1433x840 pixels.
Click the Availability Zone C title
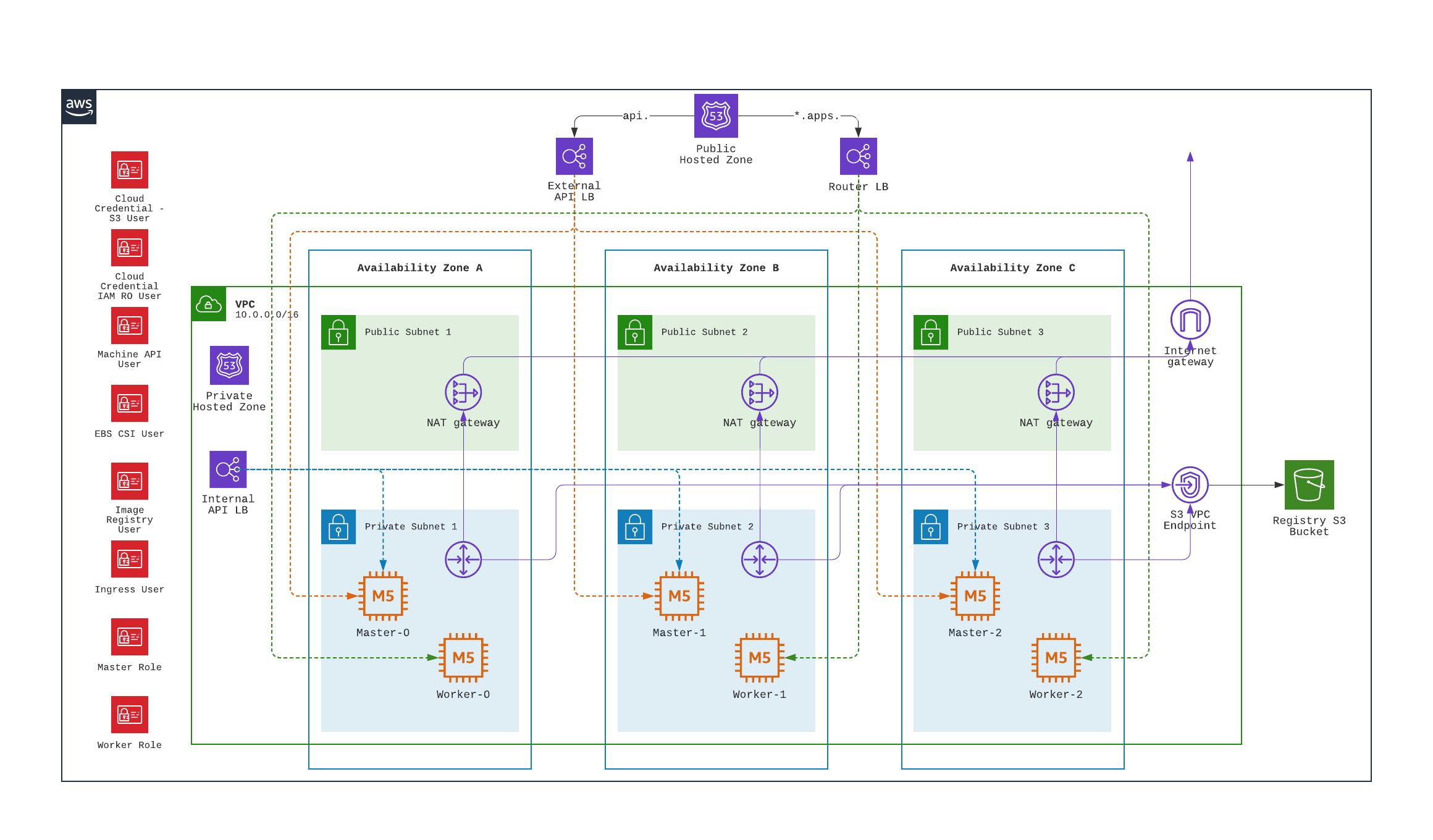coord(1013,268)
